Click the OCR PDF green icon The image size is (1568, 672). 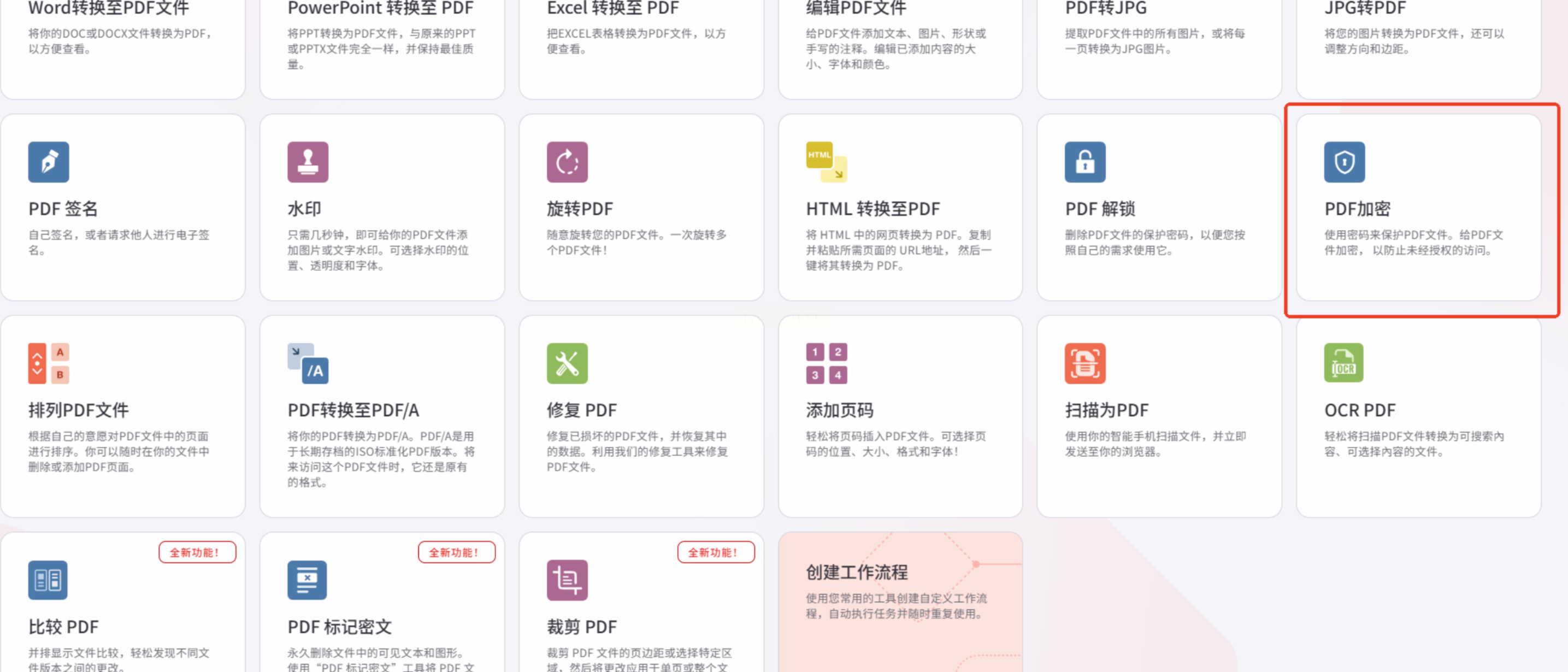pos(1343,363)
